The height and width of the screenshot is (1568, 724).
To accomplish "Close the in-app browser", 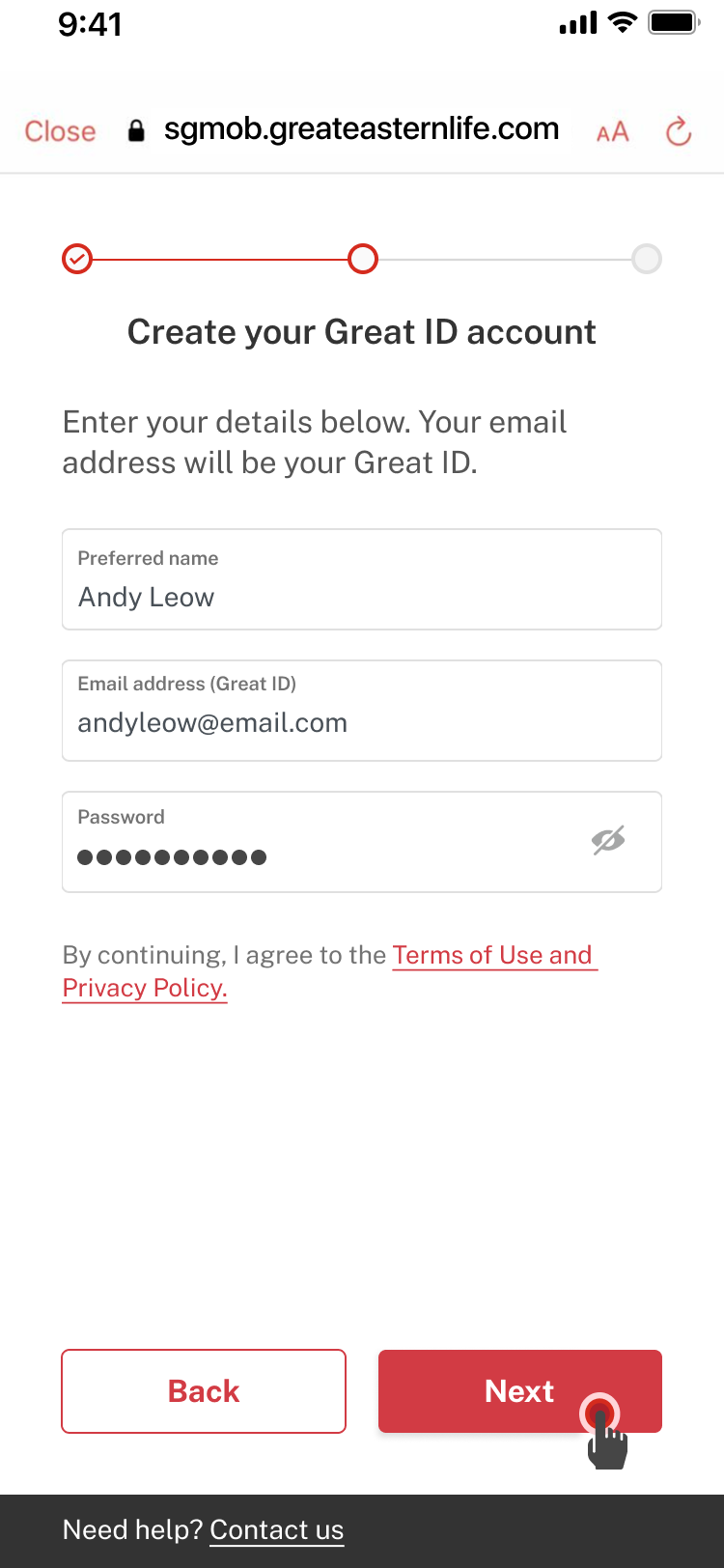I will (60, 131).
